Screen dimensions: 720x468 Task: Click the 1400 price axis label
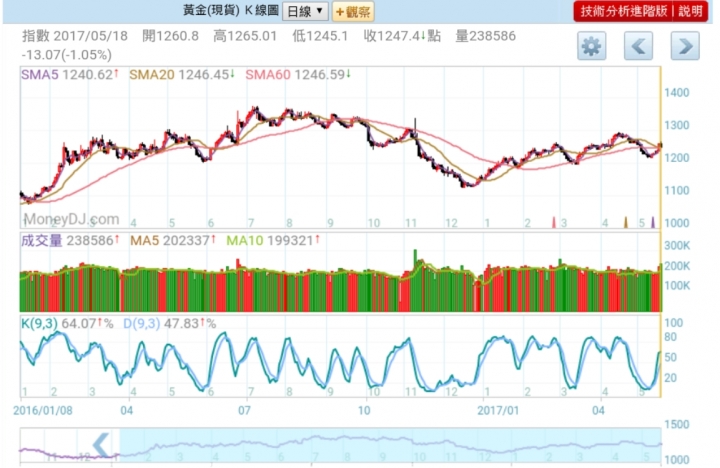tap(676, 93)
